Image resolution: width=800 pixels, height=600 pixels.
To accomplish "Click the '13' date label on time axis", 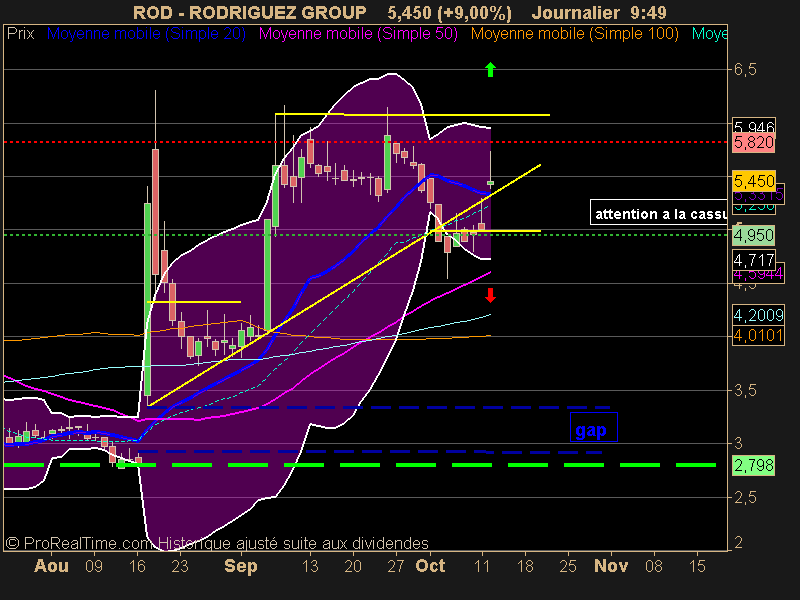I will pos(310,566).
